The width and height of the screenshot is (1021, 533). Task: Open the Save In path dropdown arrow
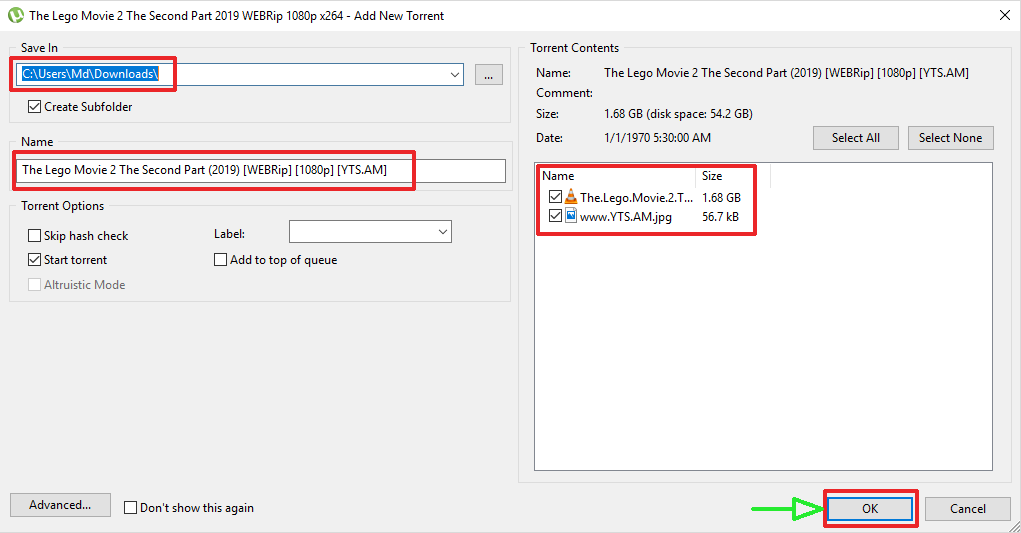[x=455, y=74]
